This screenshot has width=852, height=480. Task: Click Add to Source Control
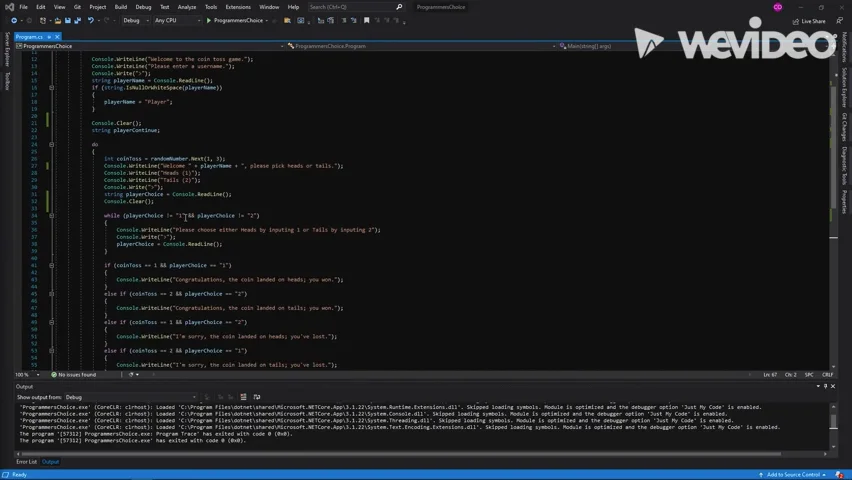point(793,475)
